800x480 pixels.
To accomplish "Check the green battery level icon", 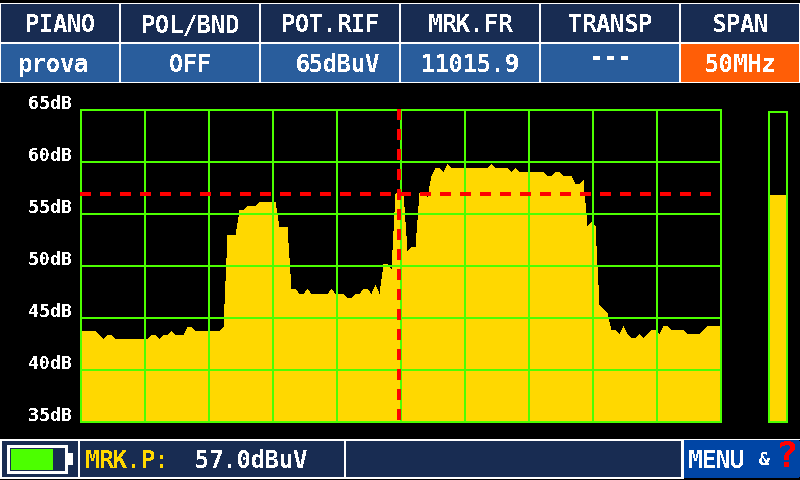I will click(38, 459).
